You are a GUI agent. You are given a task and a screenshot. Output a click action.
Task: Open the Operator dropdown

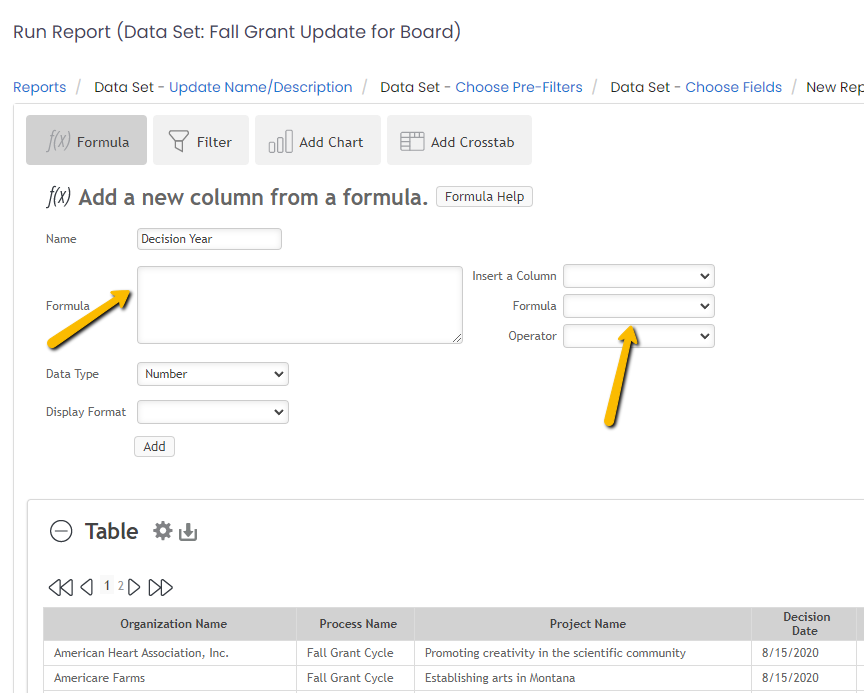[x=639, y=336]
